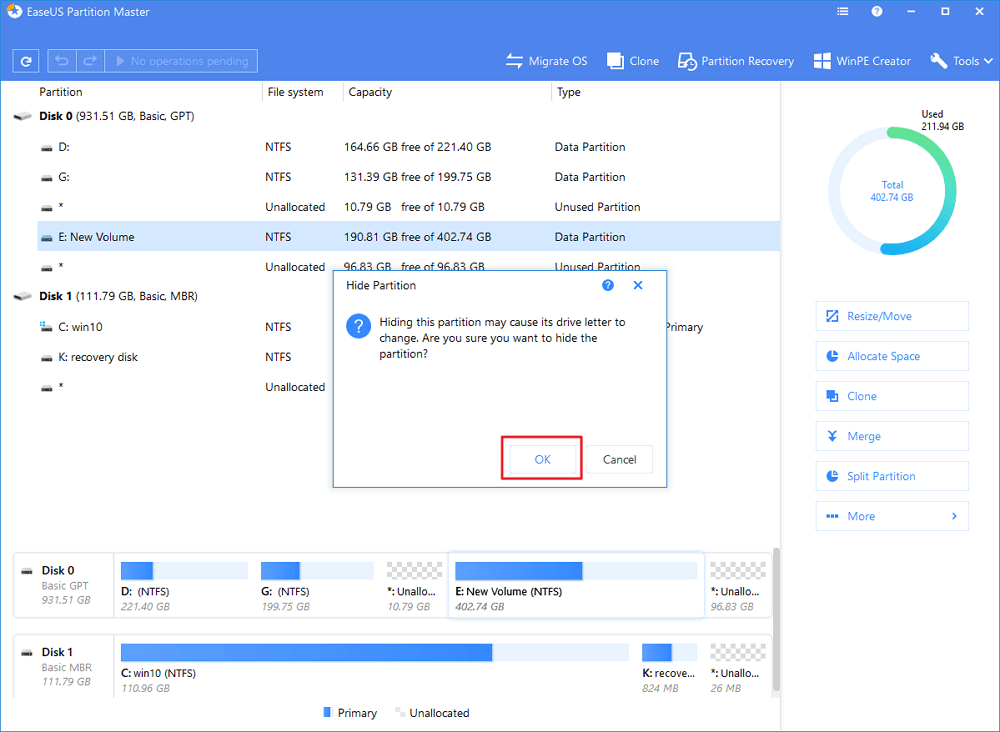Click the refresh icon in the toolbar
Image resolution: width=1000 pixels, height=732 pixels.
tap(26, 61)
